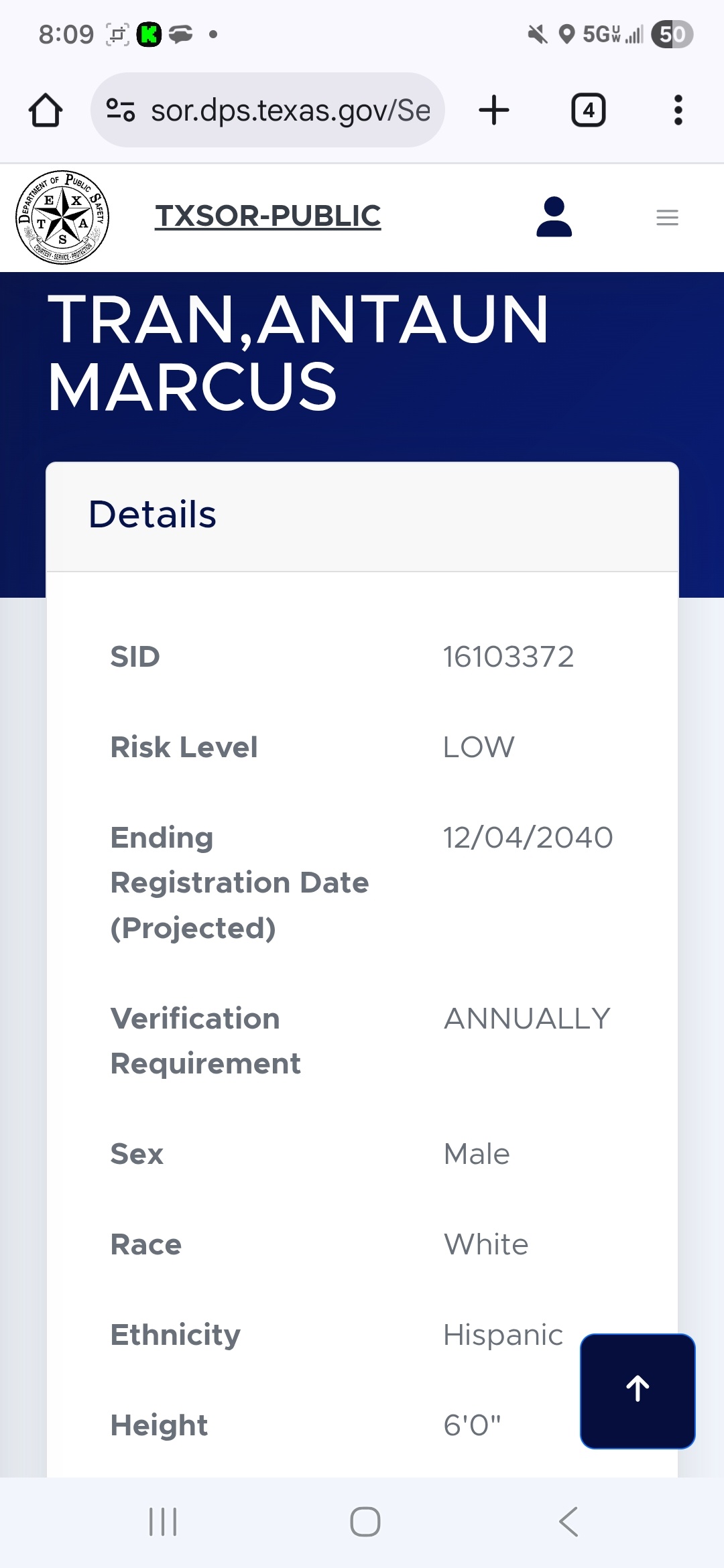Tap the Android back navigation arrow
This screenshot has width=724, height=1568.
(568, 1521)
